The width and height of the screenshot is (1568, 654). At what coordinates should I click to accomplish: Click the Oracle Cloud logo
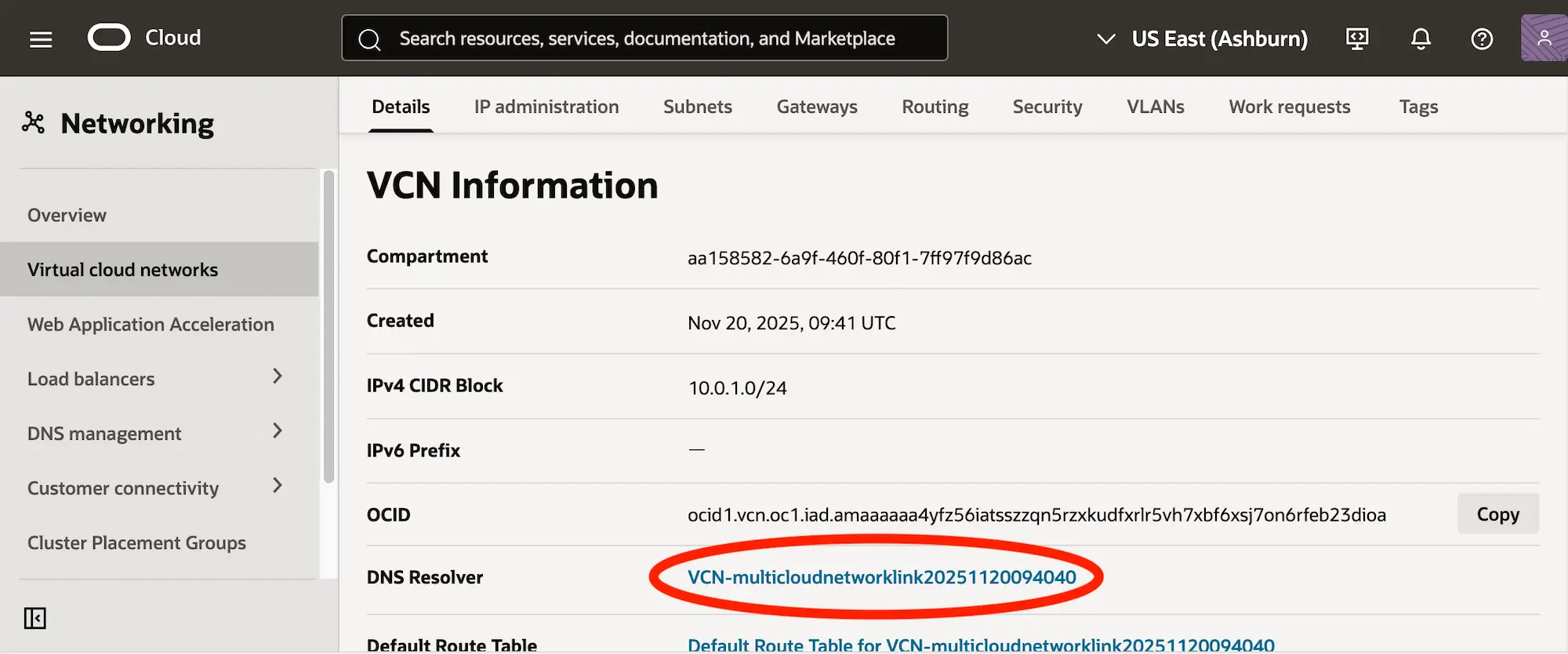[x=109, y=38]
